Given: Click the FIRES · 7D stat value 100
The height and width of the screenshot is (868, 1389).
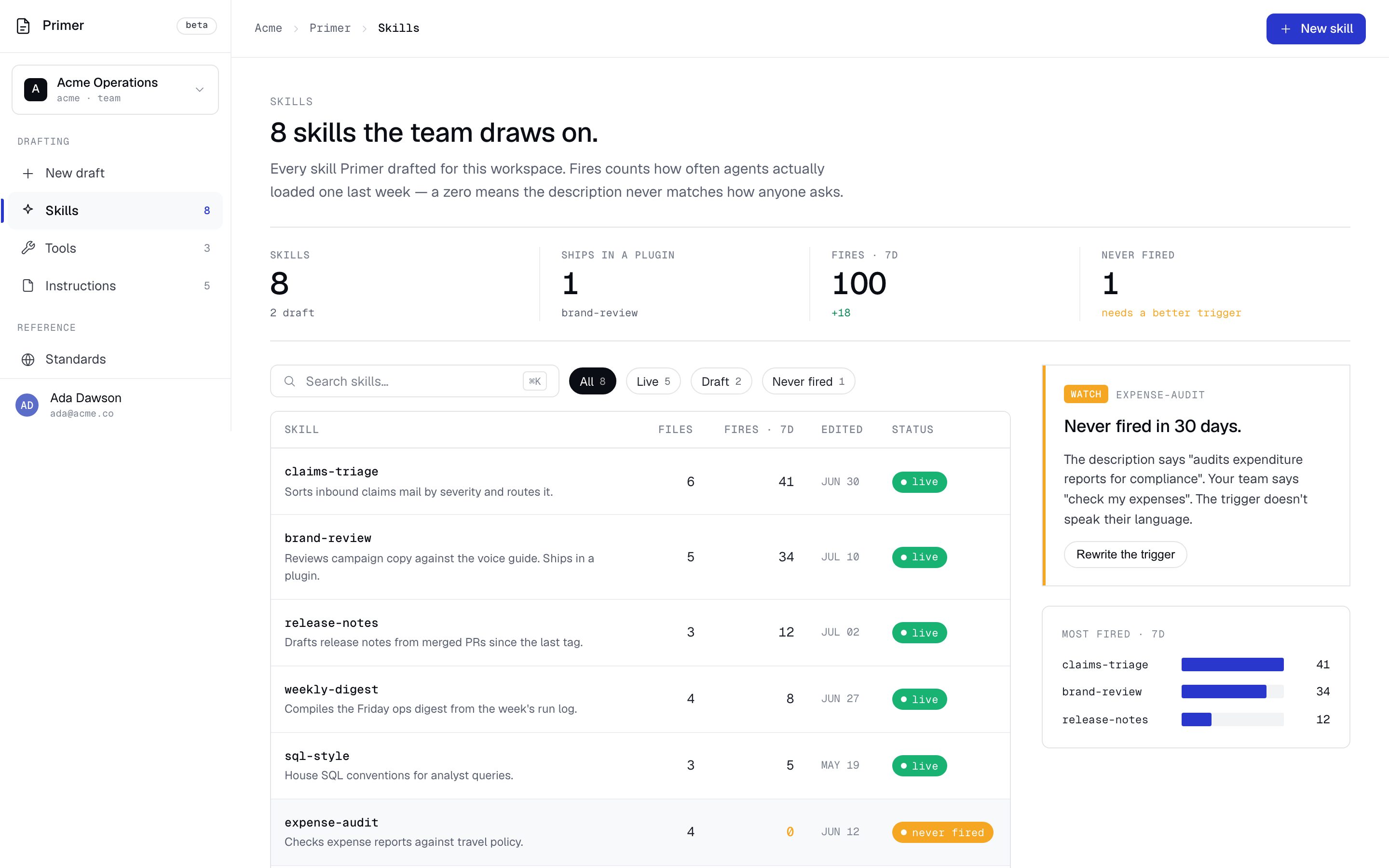Looking at the screenshot, I should [x=858, y=284].
